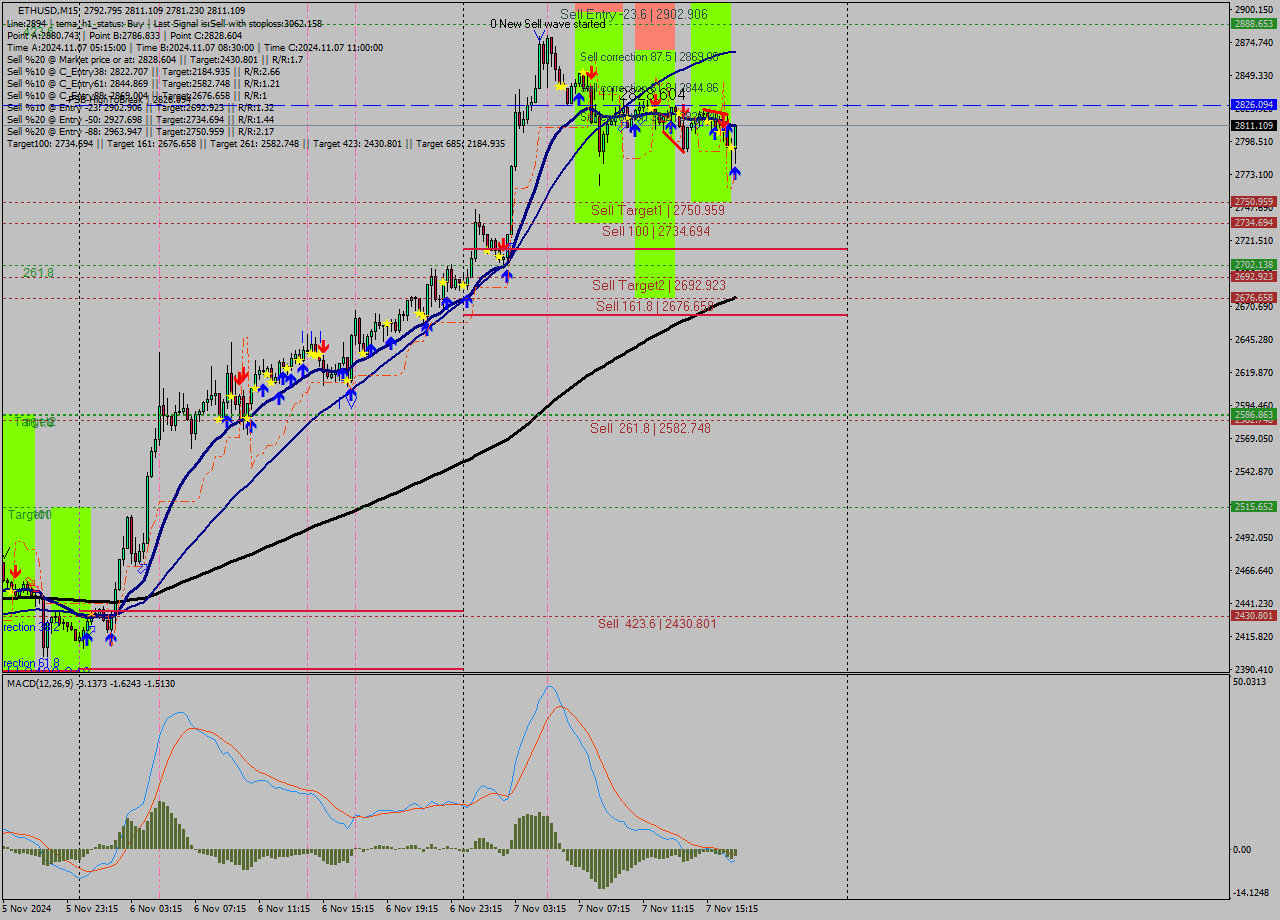Click the 'Sell Target2 | 2692.923' label
Image resolution: width=1280 pixels, height=920 pixels.
(659, 285)
